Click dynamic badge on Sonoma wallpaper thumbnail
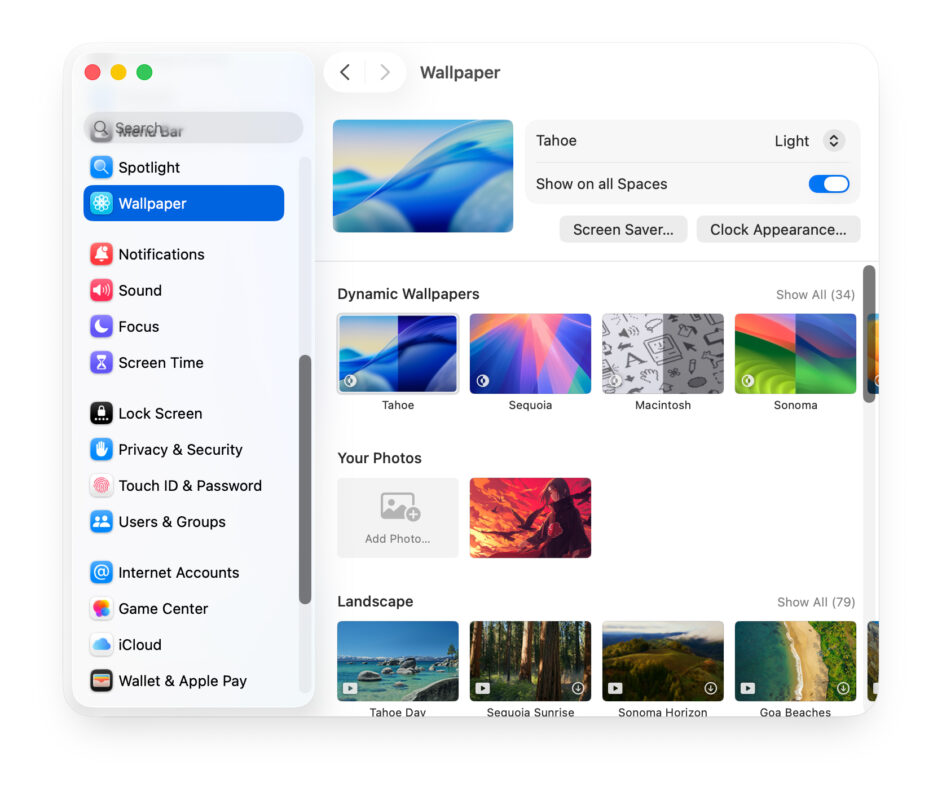Viewport: 942px width, 800px height. coord(747,380)
